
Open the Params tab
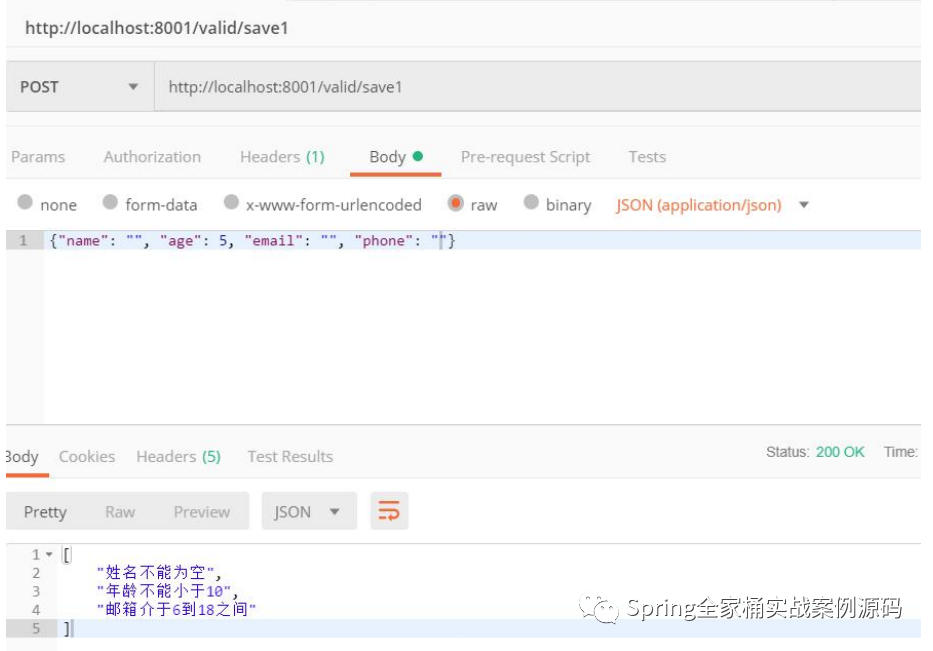(38, 157)
